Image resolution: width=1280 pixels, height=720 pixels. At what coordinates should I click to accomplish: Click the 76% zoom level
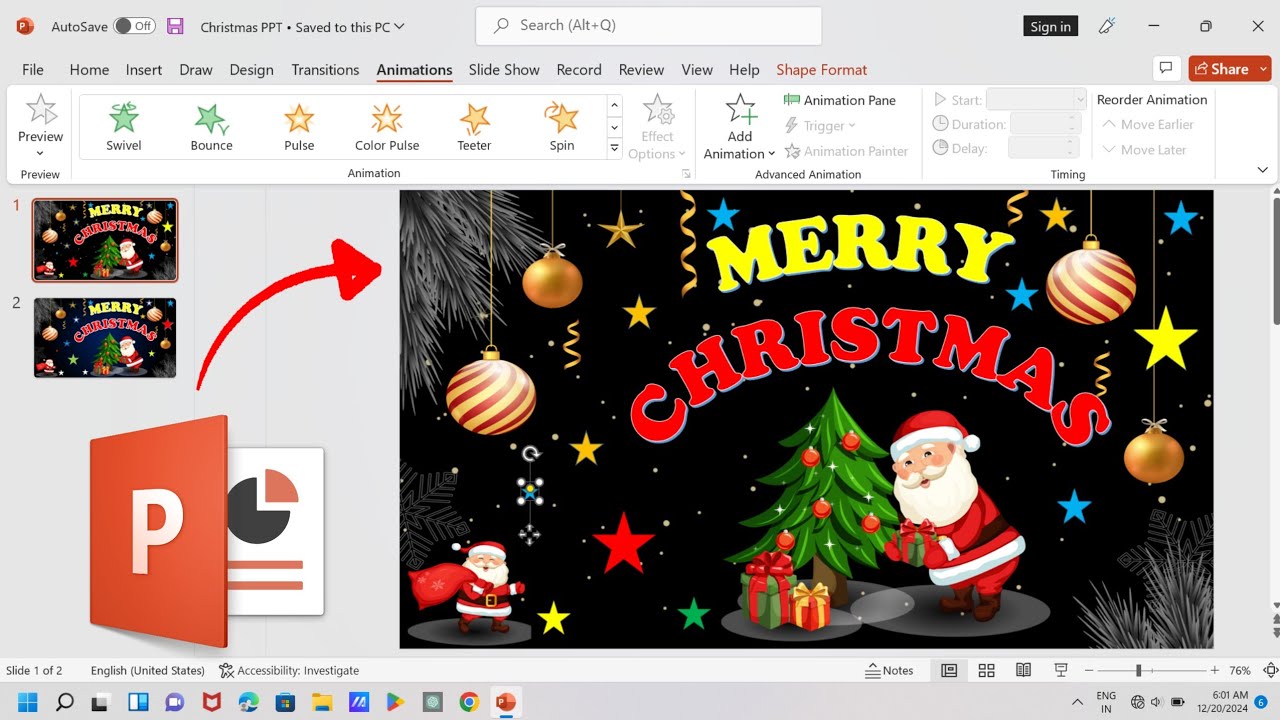pyautogui.click(x=1240, y=670)
